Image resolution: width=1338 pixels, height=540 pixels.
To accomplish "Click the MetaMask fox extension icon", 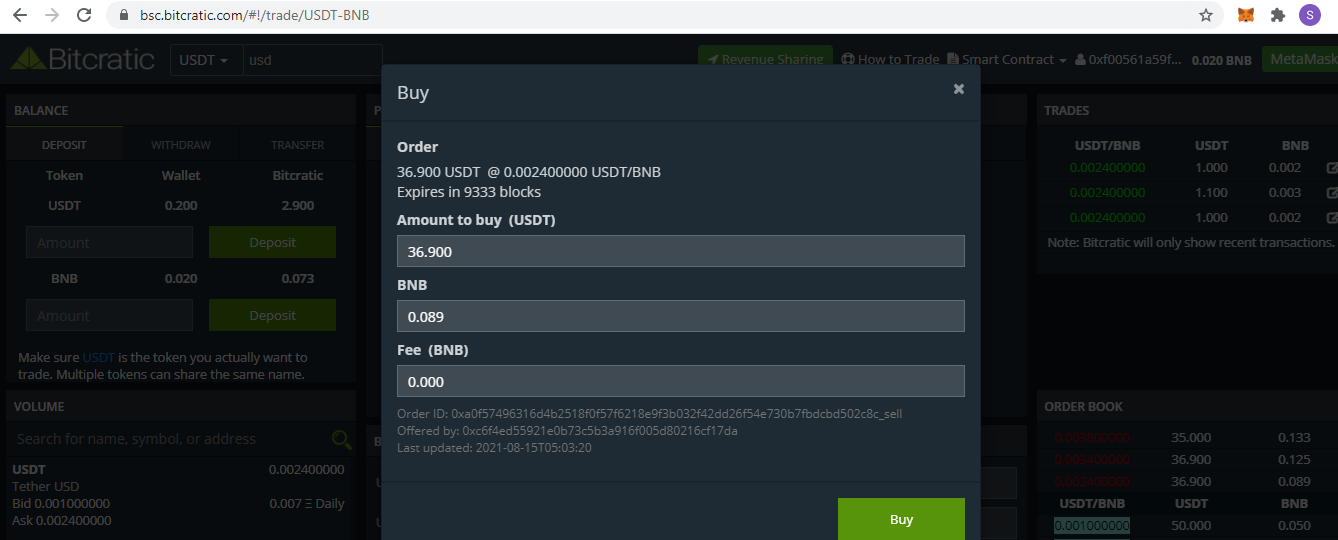I will click(1245, 15).
